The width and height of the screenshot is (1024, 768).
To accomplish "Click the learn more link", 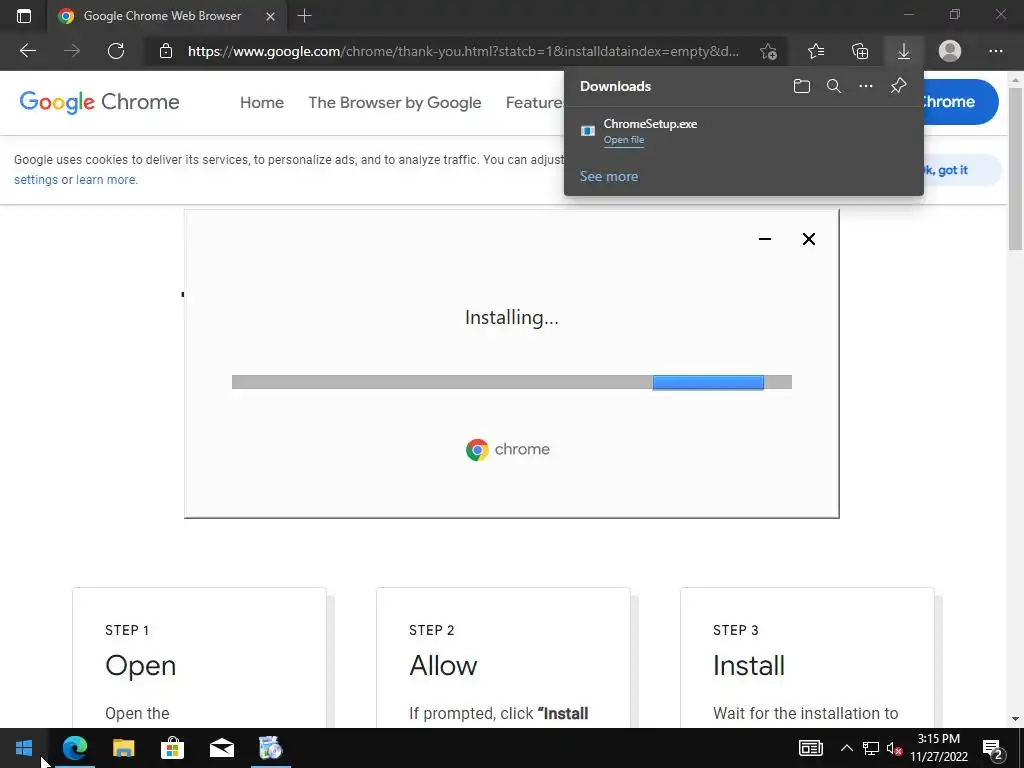I will coord(106,180).
